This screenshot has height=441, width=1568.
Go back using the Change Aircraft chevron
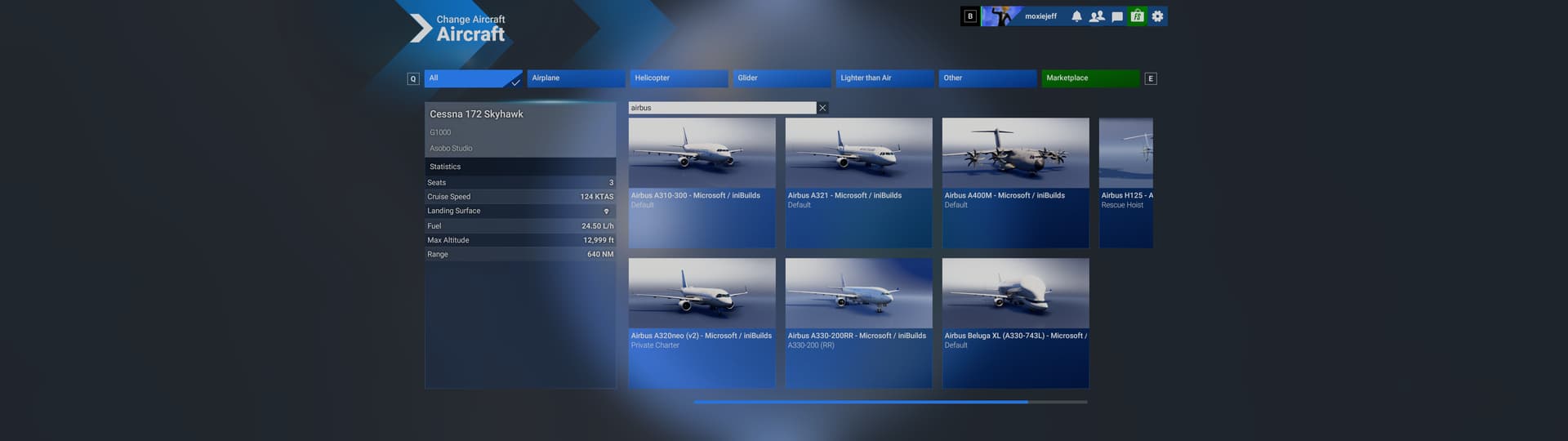point(421,28)
